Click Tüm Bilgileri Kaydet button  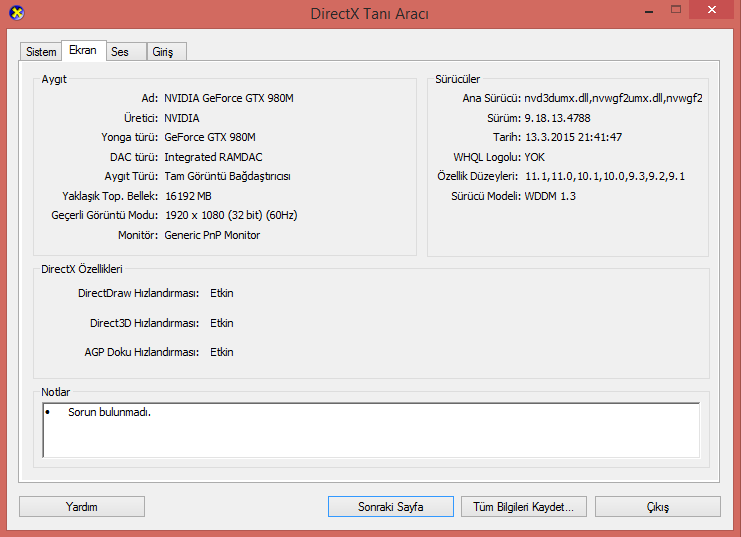(x=524, y=507)
